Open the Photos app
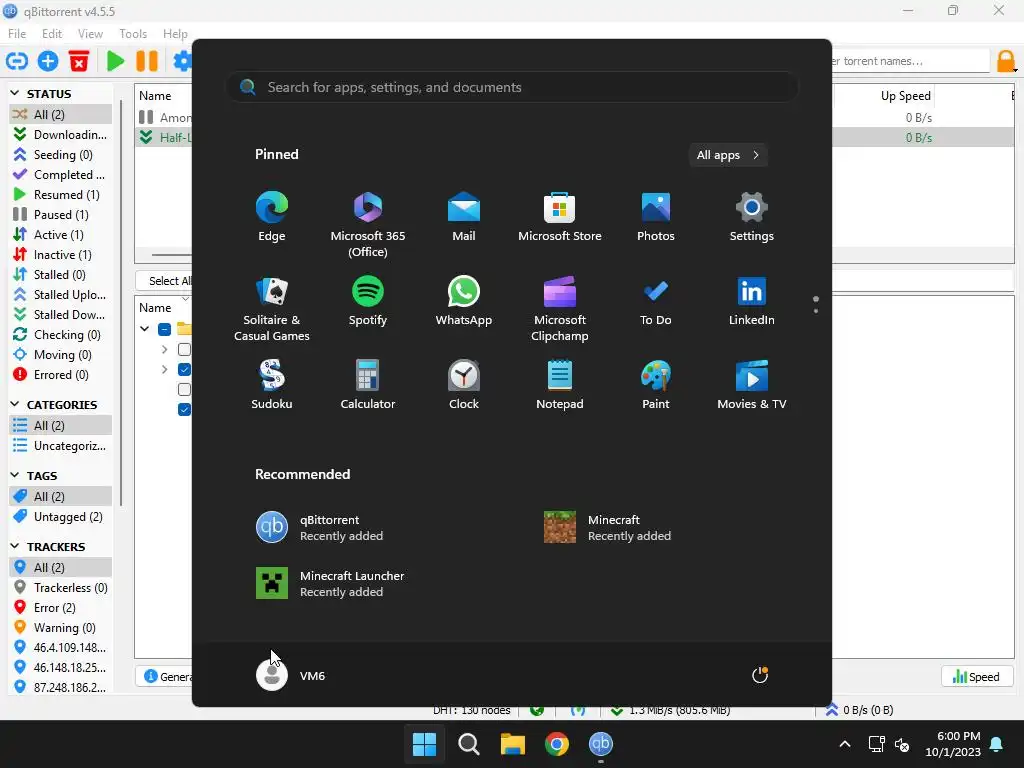The width and height of the screenshot is (1024, 768). point(656,217)
